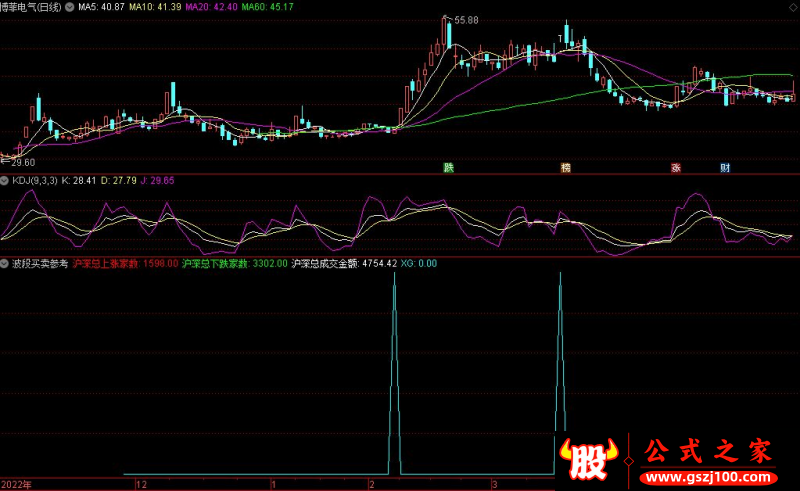Click the 29.60 low price label
Image resolution: width=800 pixels, height=491 pixels.
22,162
